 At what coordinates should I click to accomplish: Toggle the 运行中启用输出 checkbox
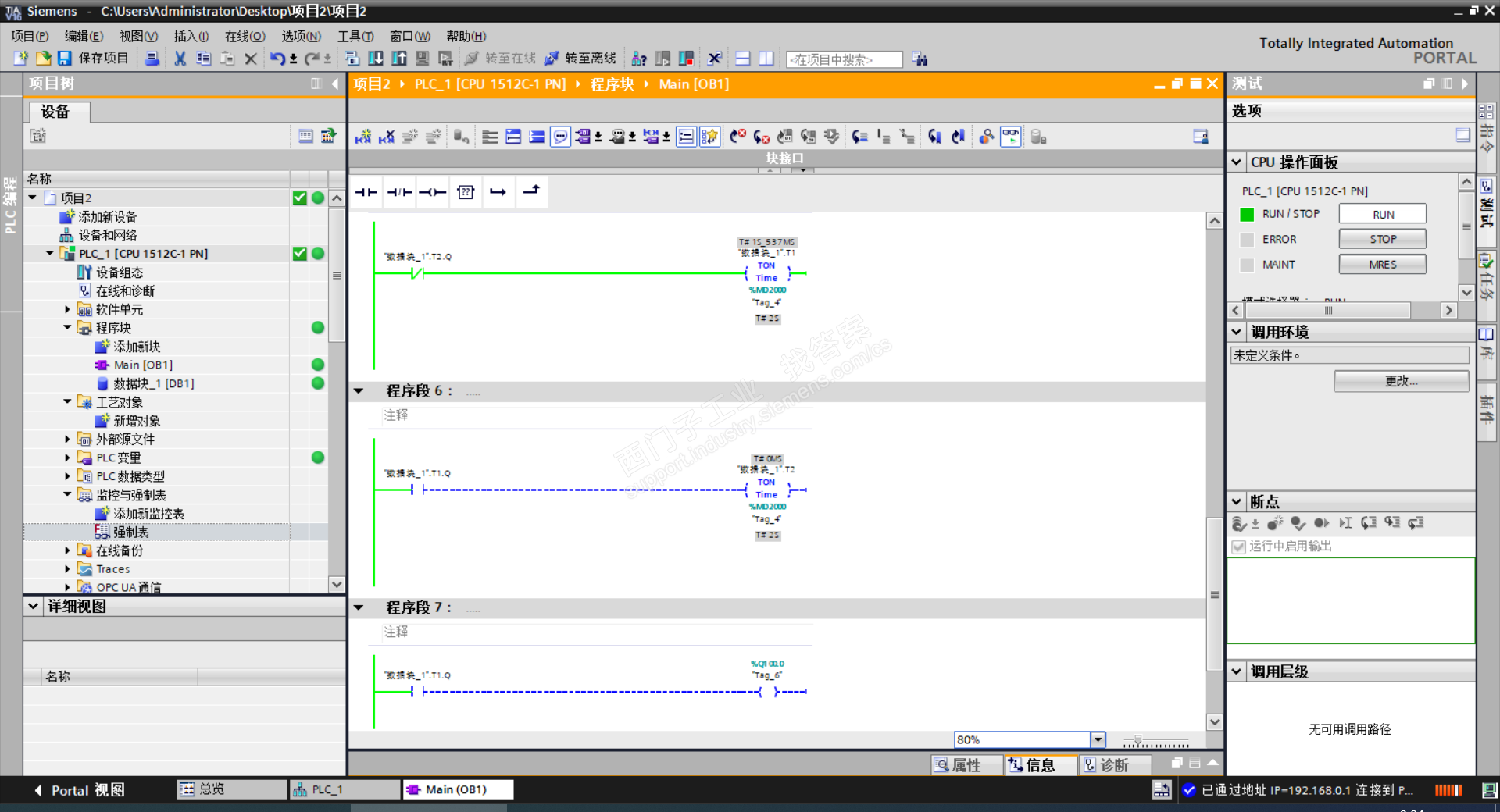click(x=1238, y=547)
